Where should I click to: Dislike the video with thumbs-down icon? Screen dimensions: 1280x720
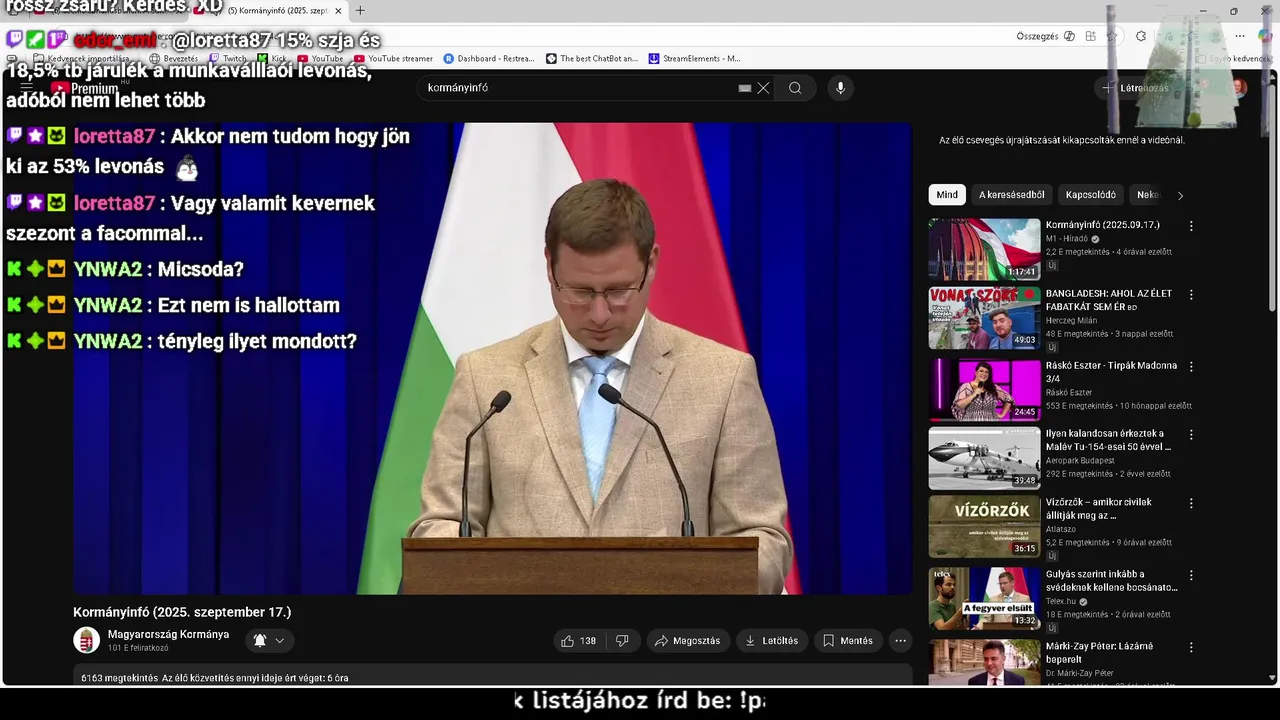click(622, 641)
